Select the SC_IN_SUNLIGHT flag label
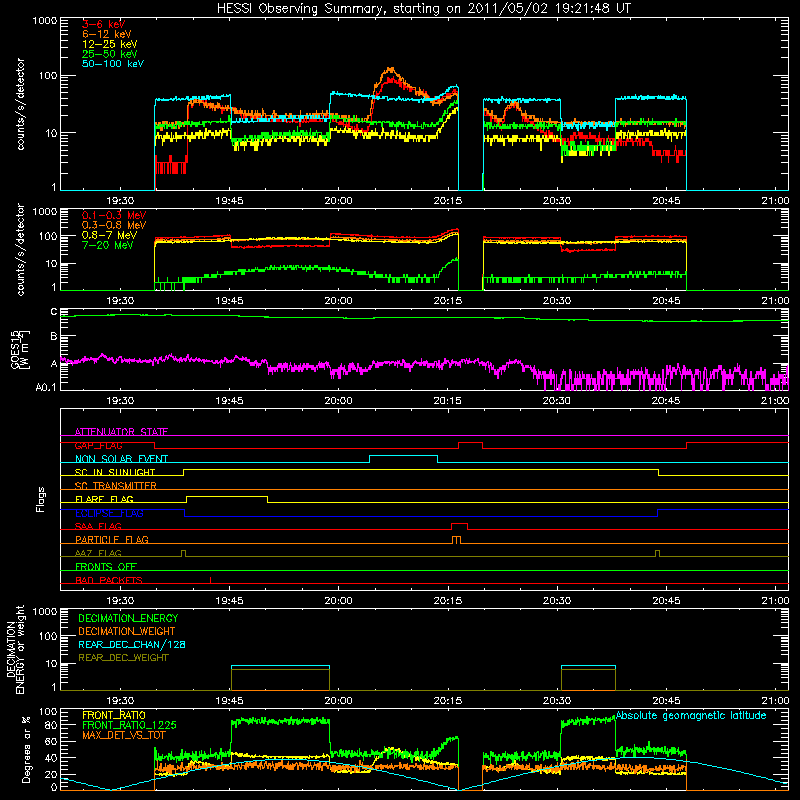Screen dimensions: 800x800 115,472
